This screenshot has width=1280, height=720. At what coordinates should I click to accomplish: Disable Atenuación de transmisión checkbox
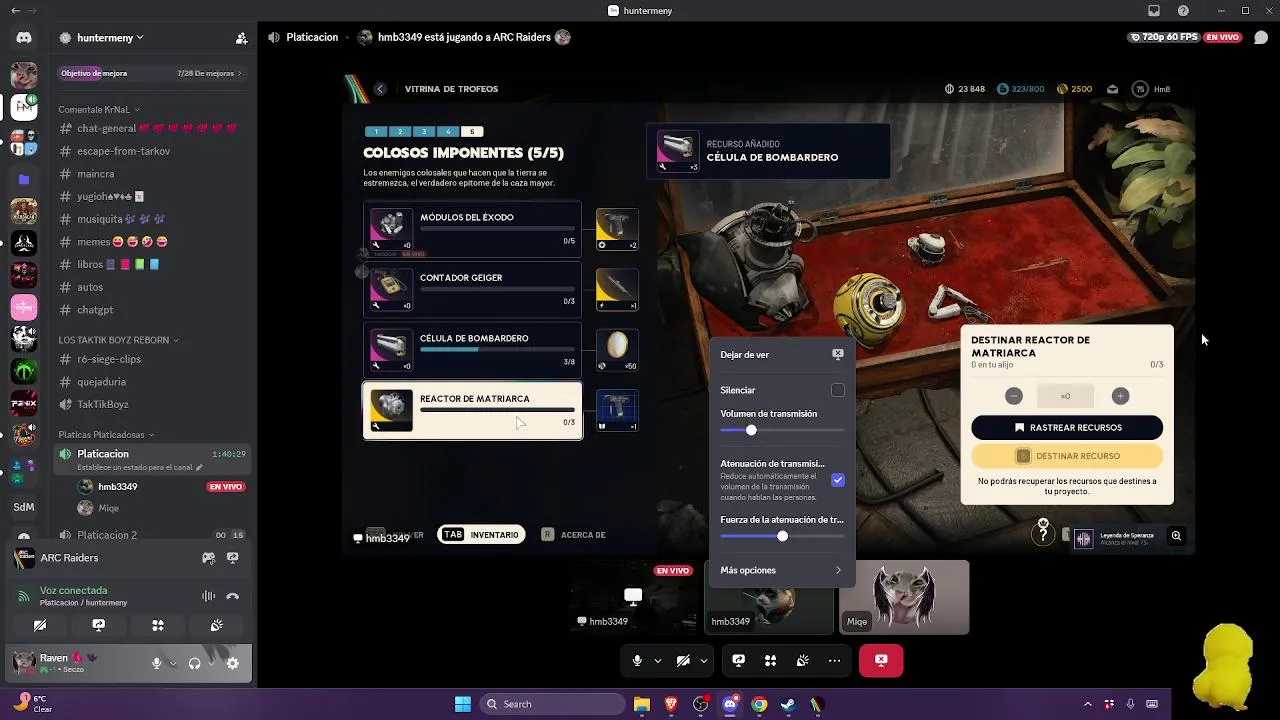[x=838, y=480]
